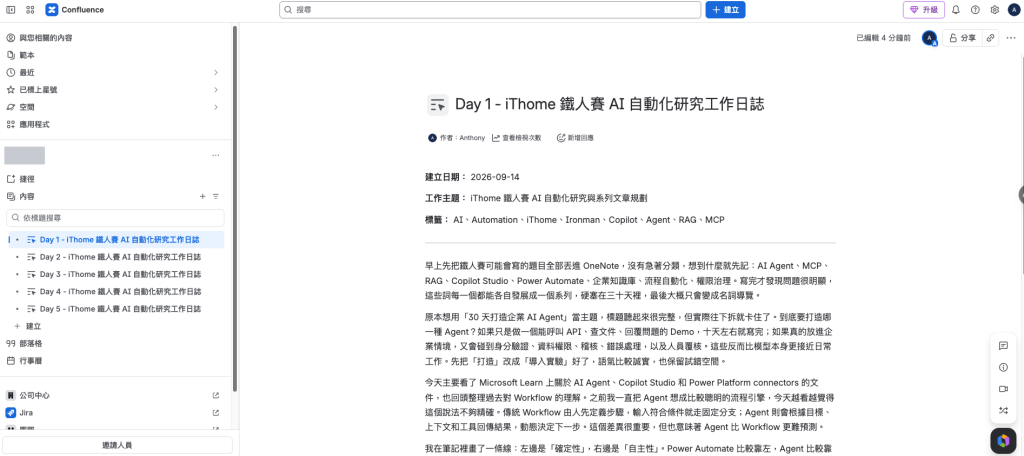Expand the 空間 submenu chevron
The width and height of the screenshot is (1024, 456).
tap(216, 107)
